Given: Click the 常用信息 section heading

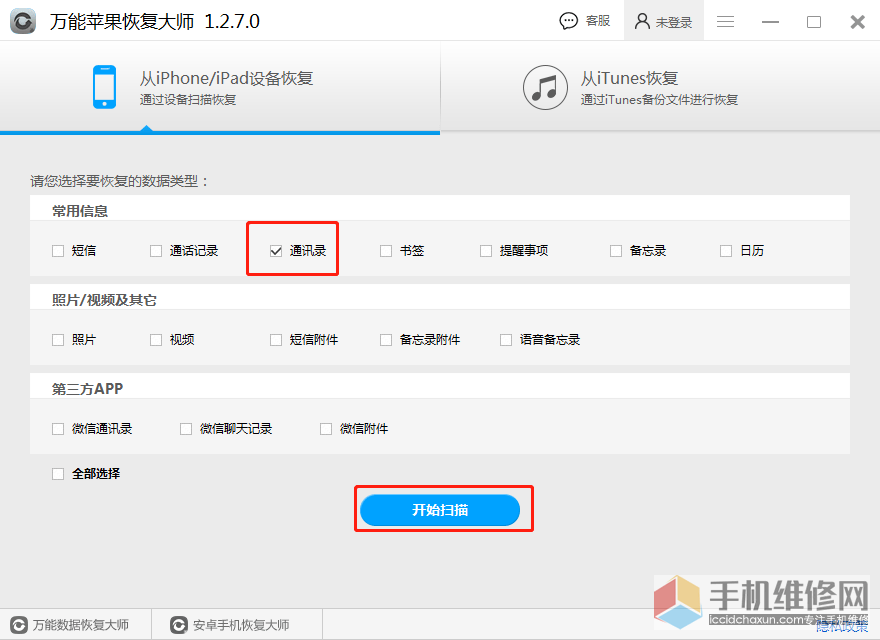Looking at the screenshot, I should click(80, 211).
